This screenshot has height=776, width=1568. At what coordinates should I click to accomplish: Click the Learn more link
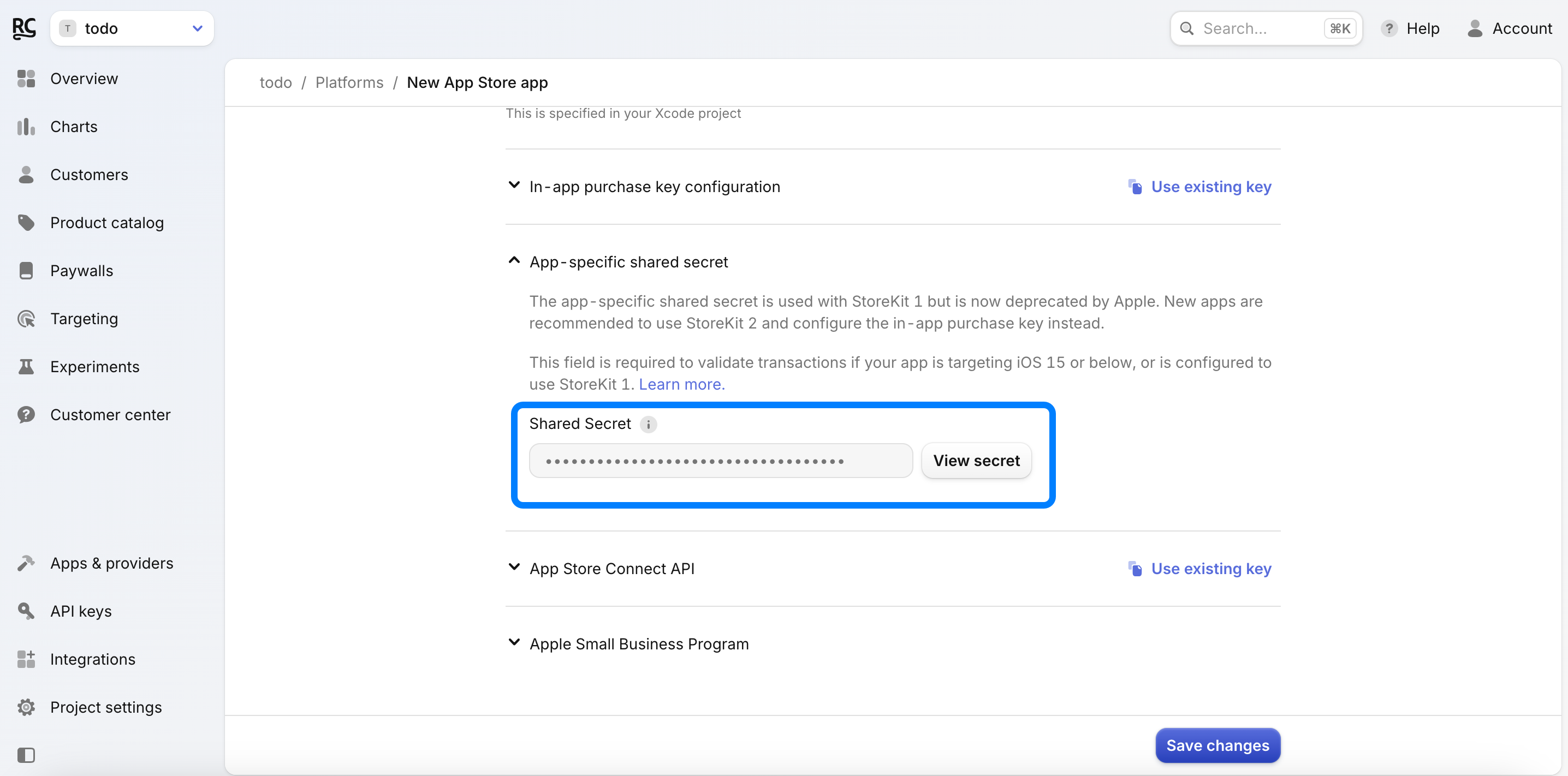(681, 385)
